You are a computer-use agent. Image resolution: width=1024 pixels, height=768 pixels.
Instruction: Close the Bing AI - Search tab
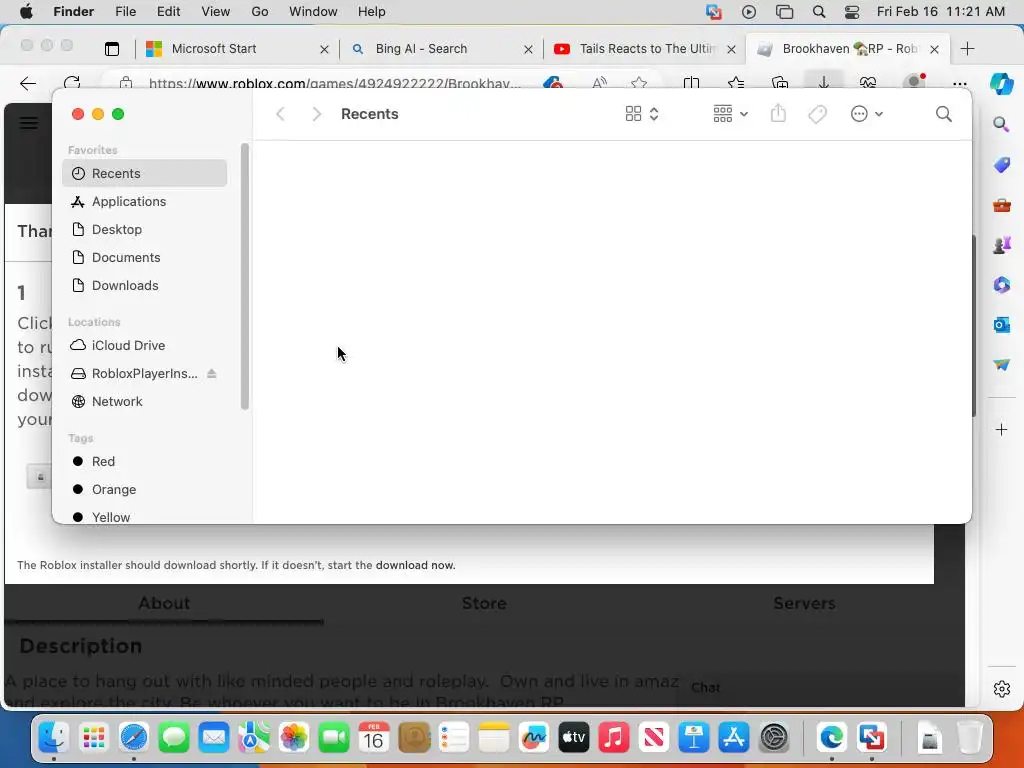coord(528,49)
